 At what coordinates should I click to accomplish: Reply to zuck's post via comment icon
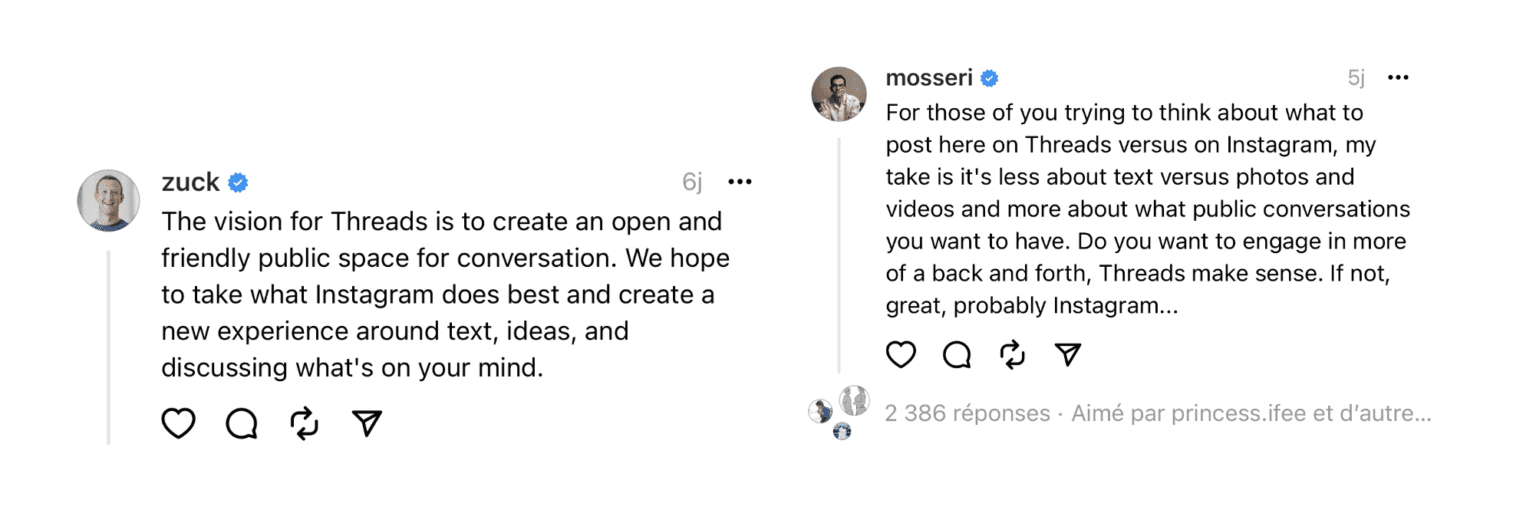click(x=241, y=424)
